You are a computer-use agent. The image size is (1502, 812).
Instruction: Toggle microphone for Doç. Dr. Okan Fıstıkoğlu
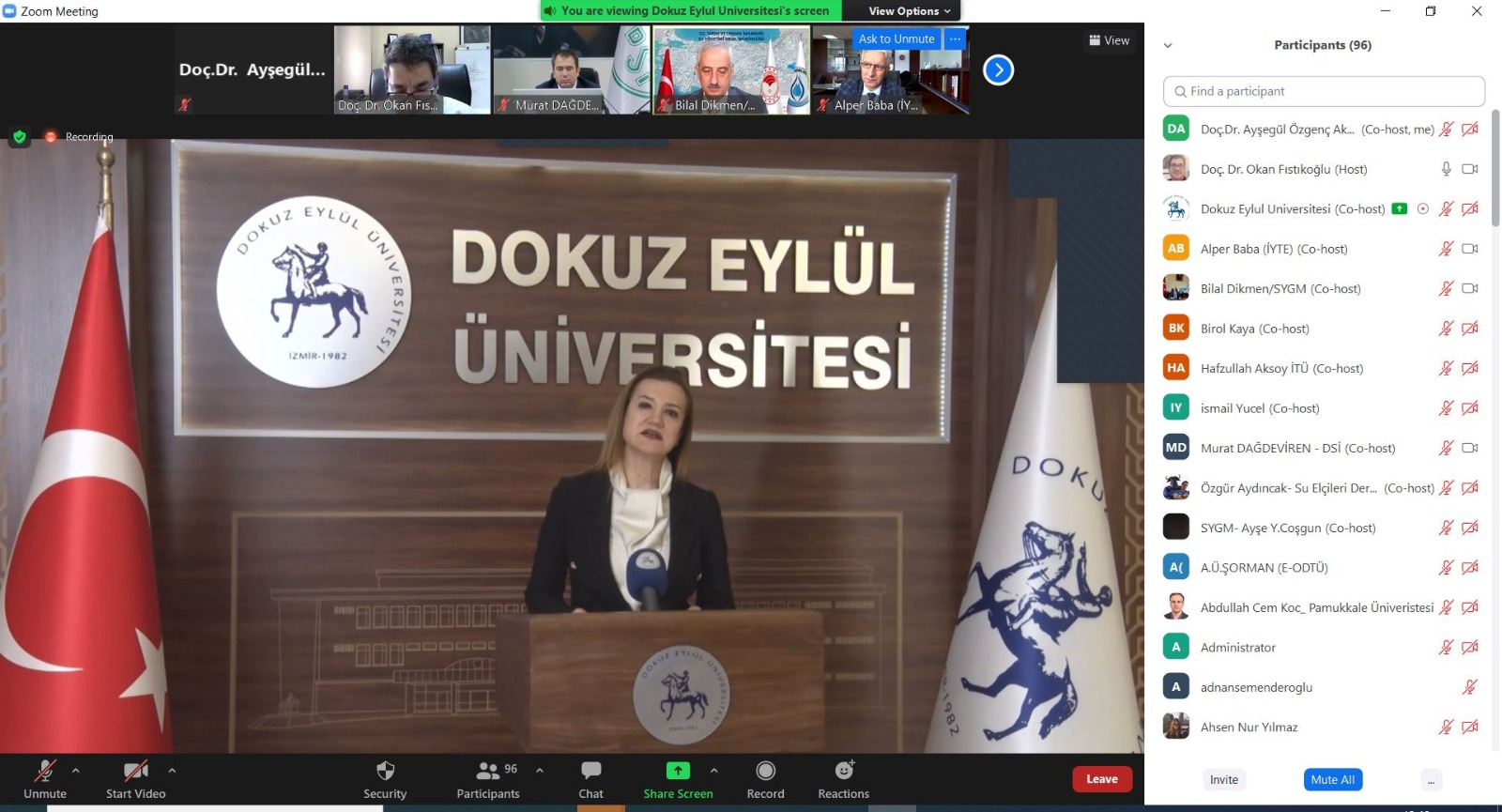pos(1446,169)
